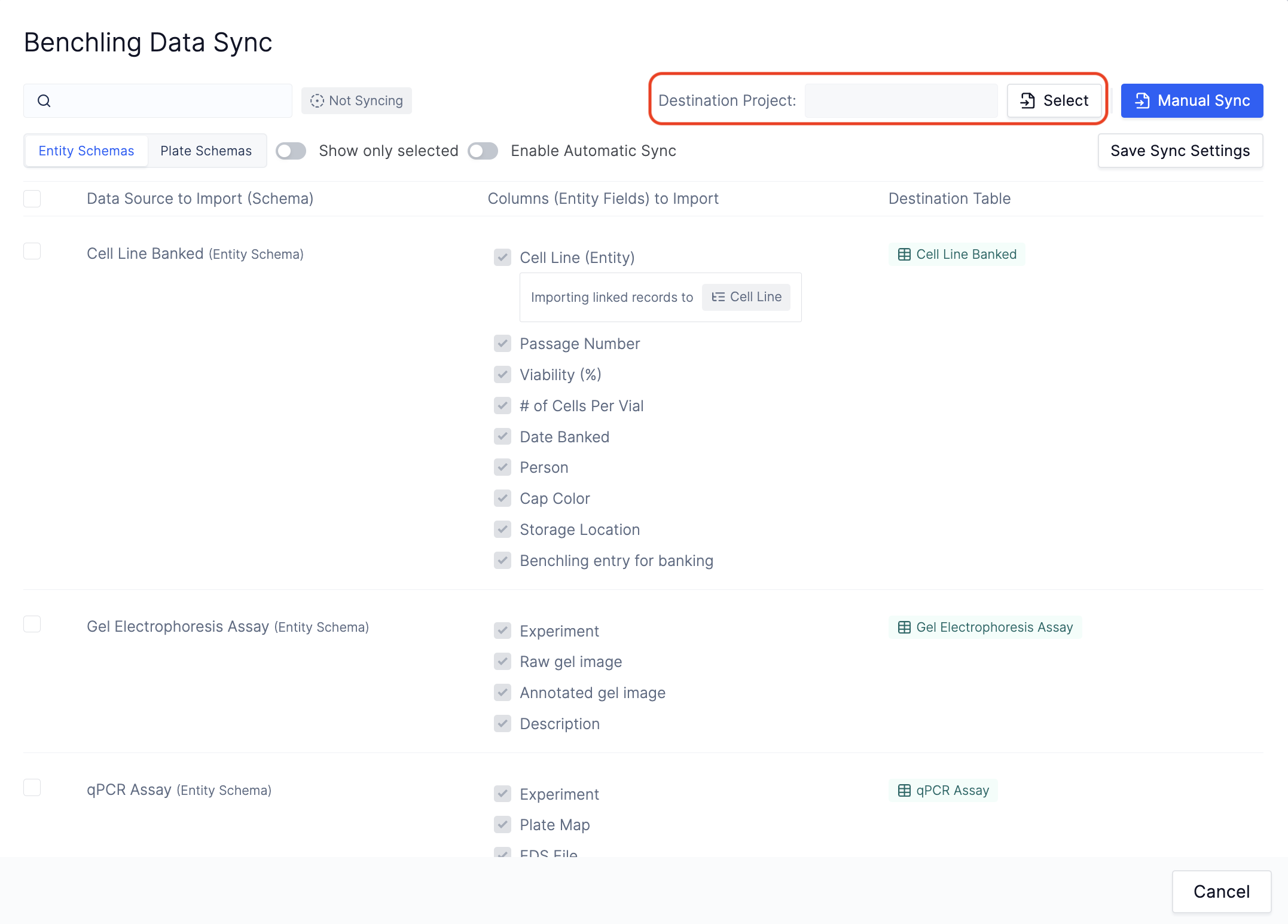The width and height of the screenshot is (1288, 924).
Task: Click Save Sync Settings button
Action: click(x=1180, y=151)
